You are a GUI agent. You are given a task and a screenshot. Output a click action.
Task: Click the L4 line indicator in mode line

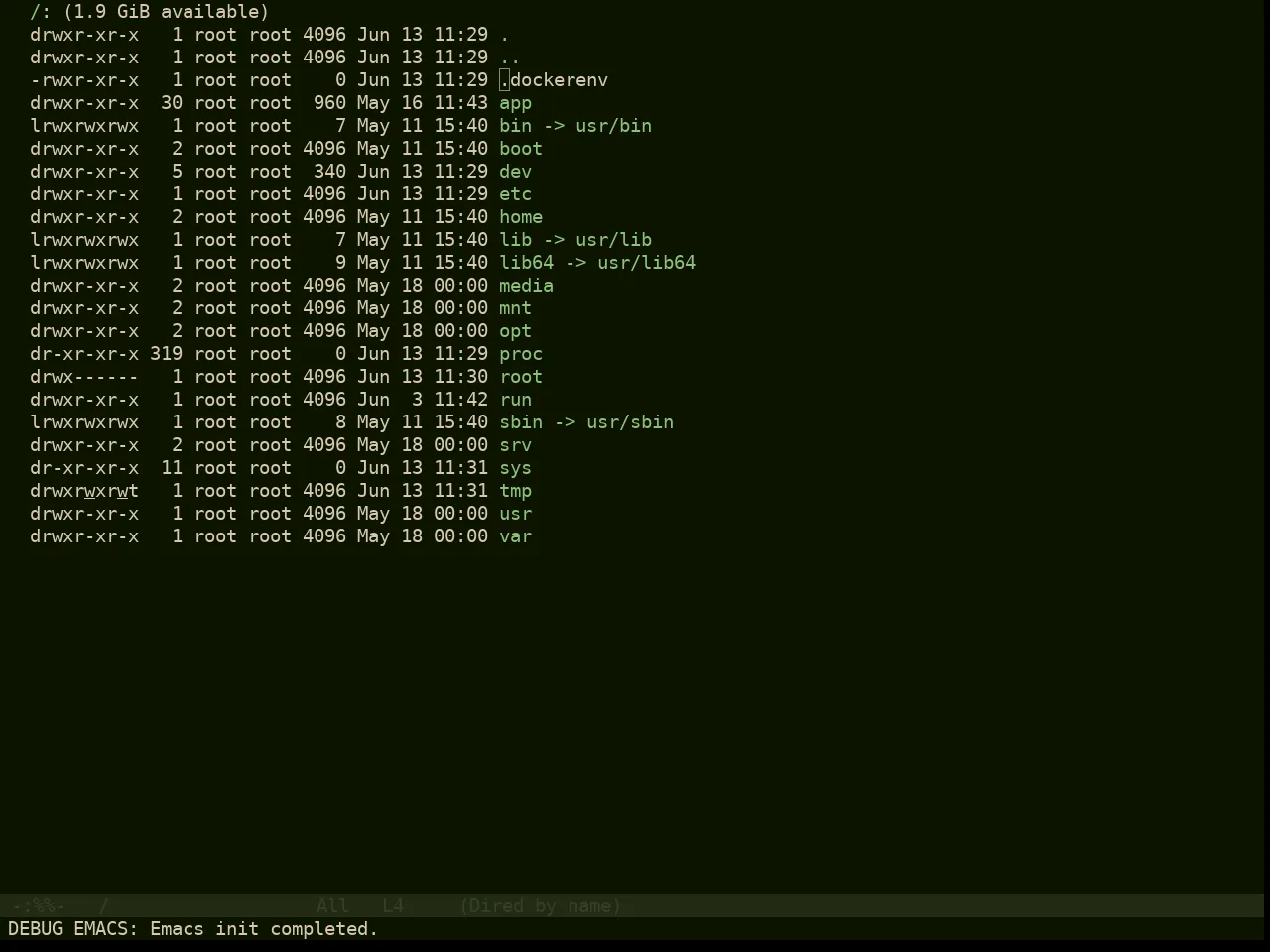[393, 906]
